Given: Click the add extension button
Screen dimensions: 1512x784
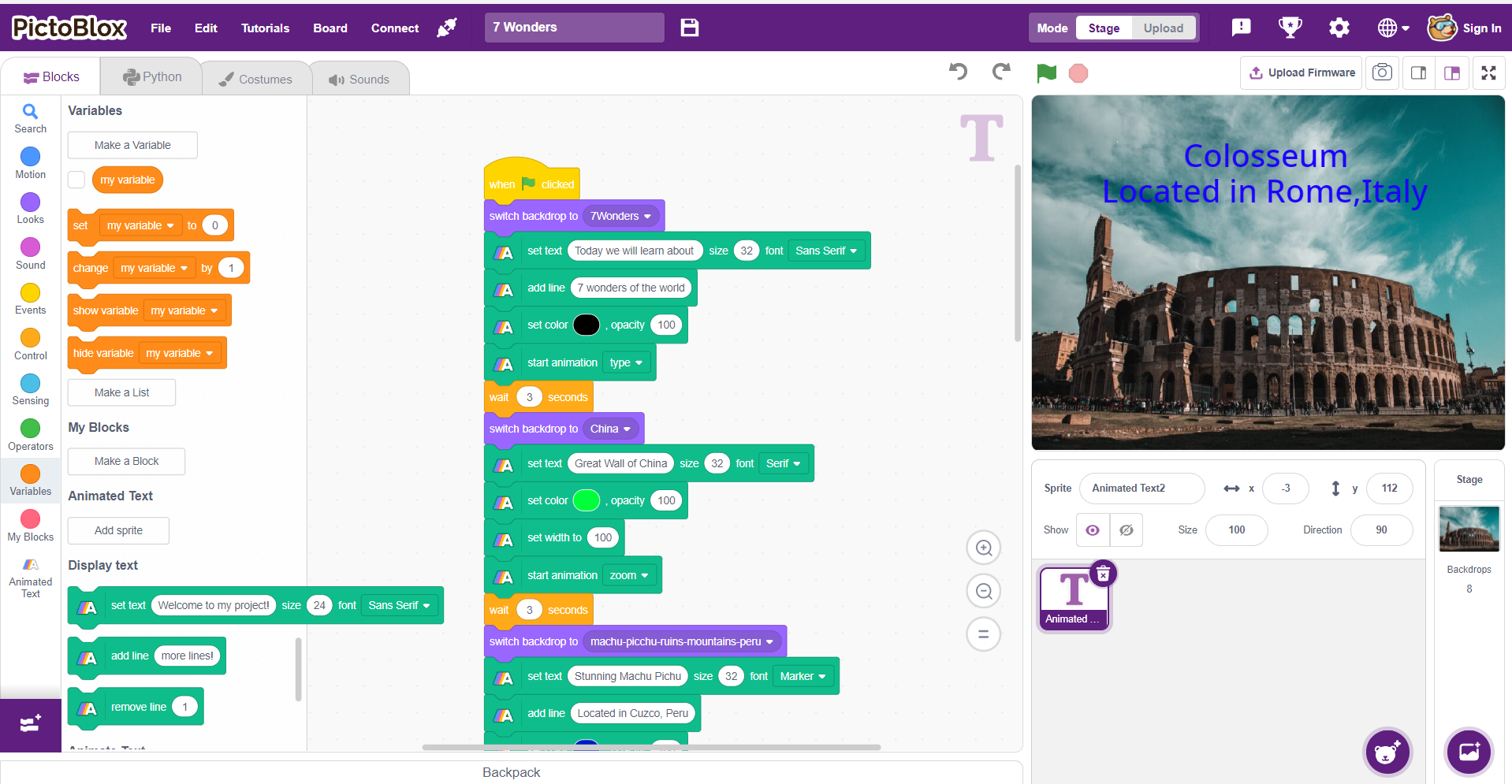Looking at the screenshot, I should 31,724.
